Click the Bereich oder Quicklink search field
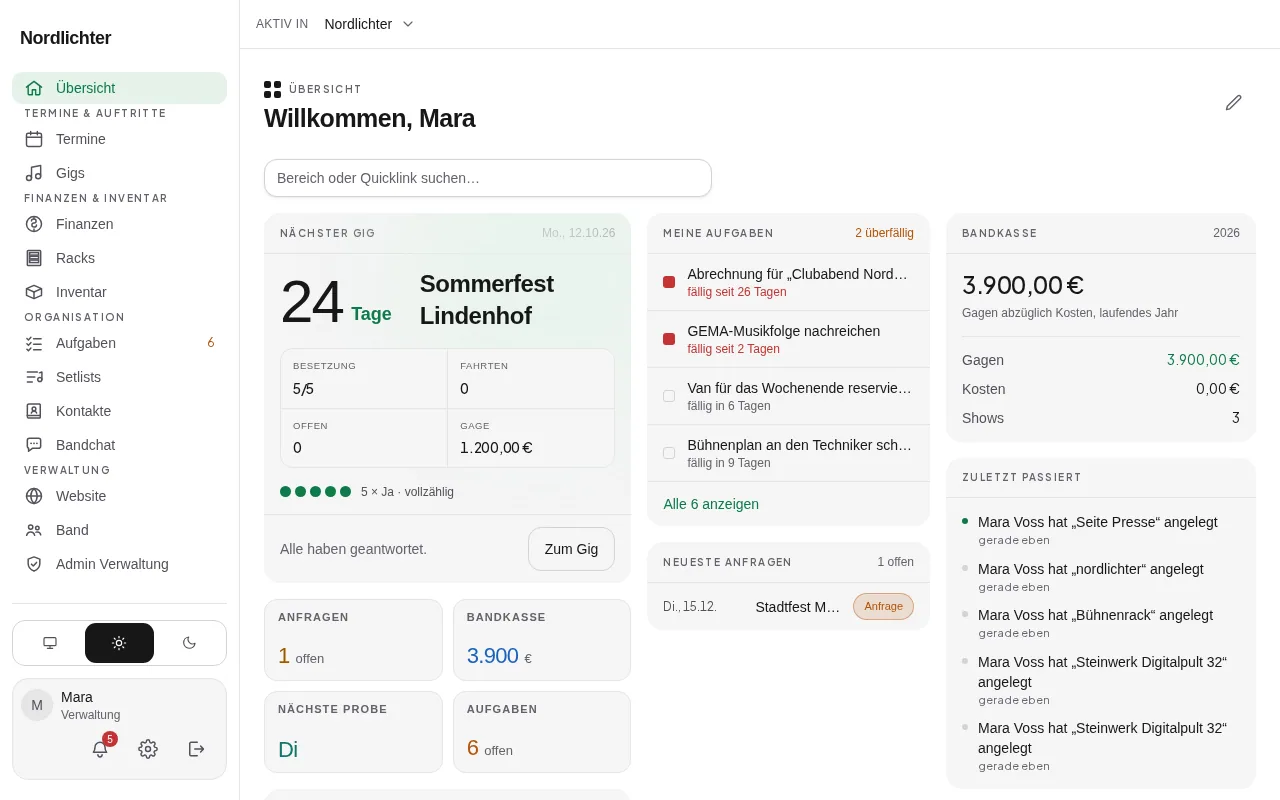The image size is (1280, 800). pos(488,178)
